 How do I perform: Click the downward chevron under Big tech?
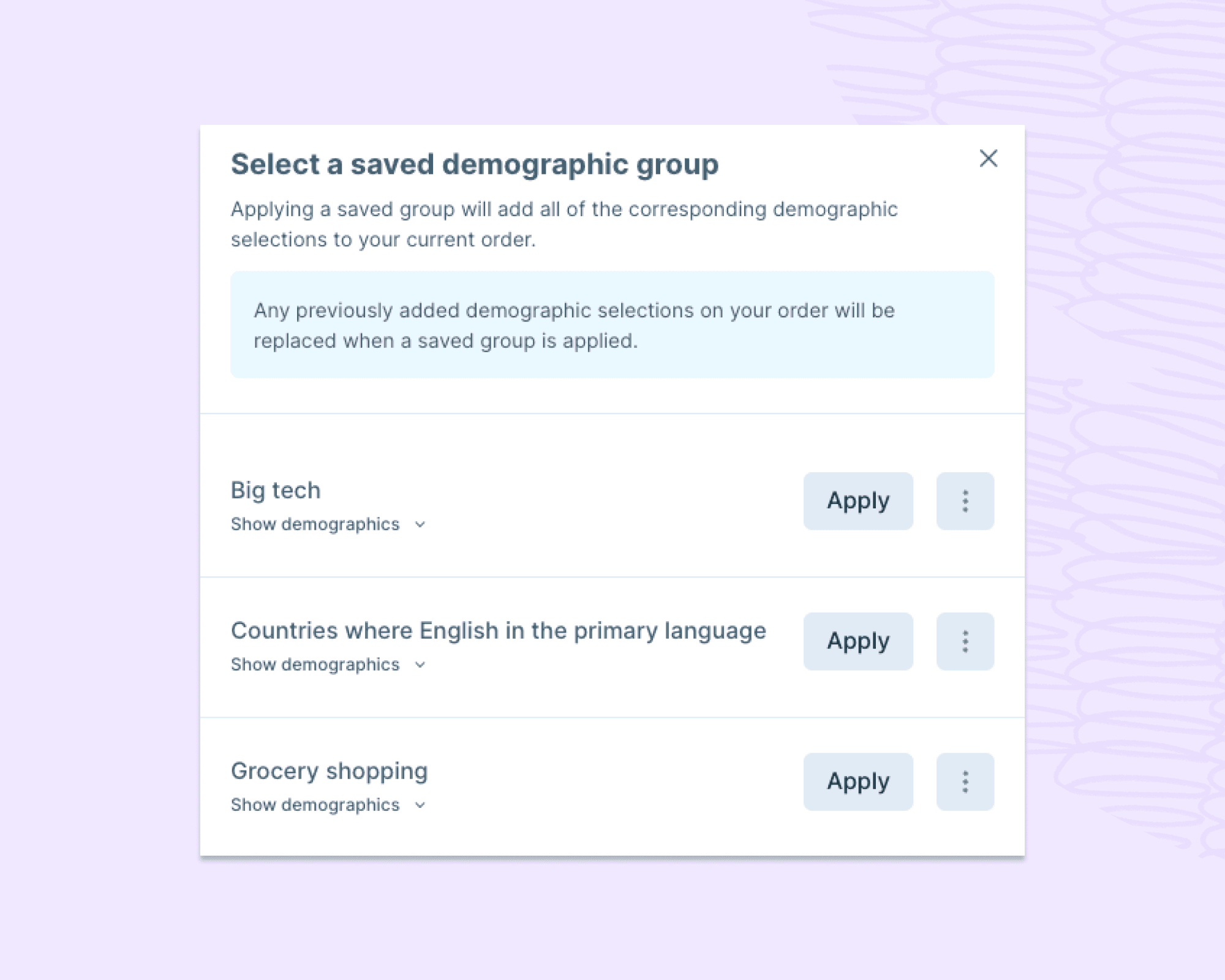point(420,524)
